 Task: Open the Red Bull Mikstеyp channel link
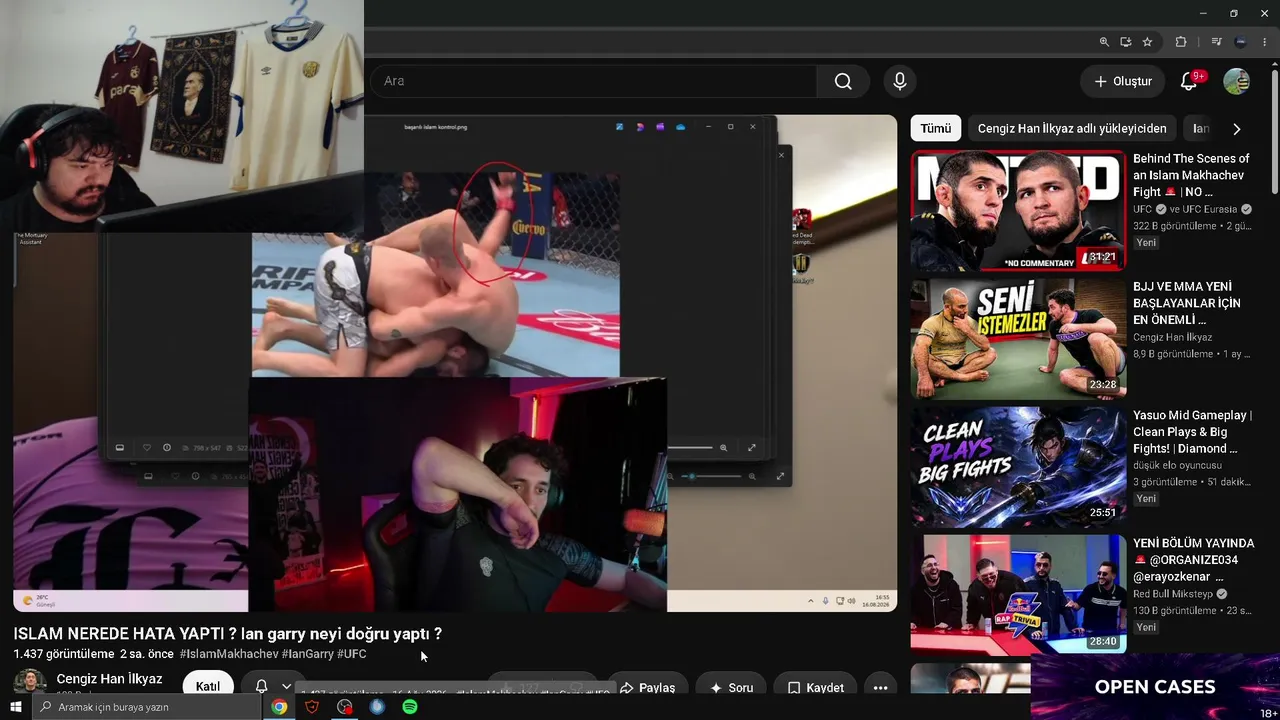coord(1173,594)
